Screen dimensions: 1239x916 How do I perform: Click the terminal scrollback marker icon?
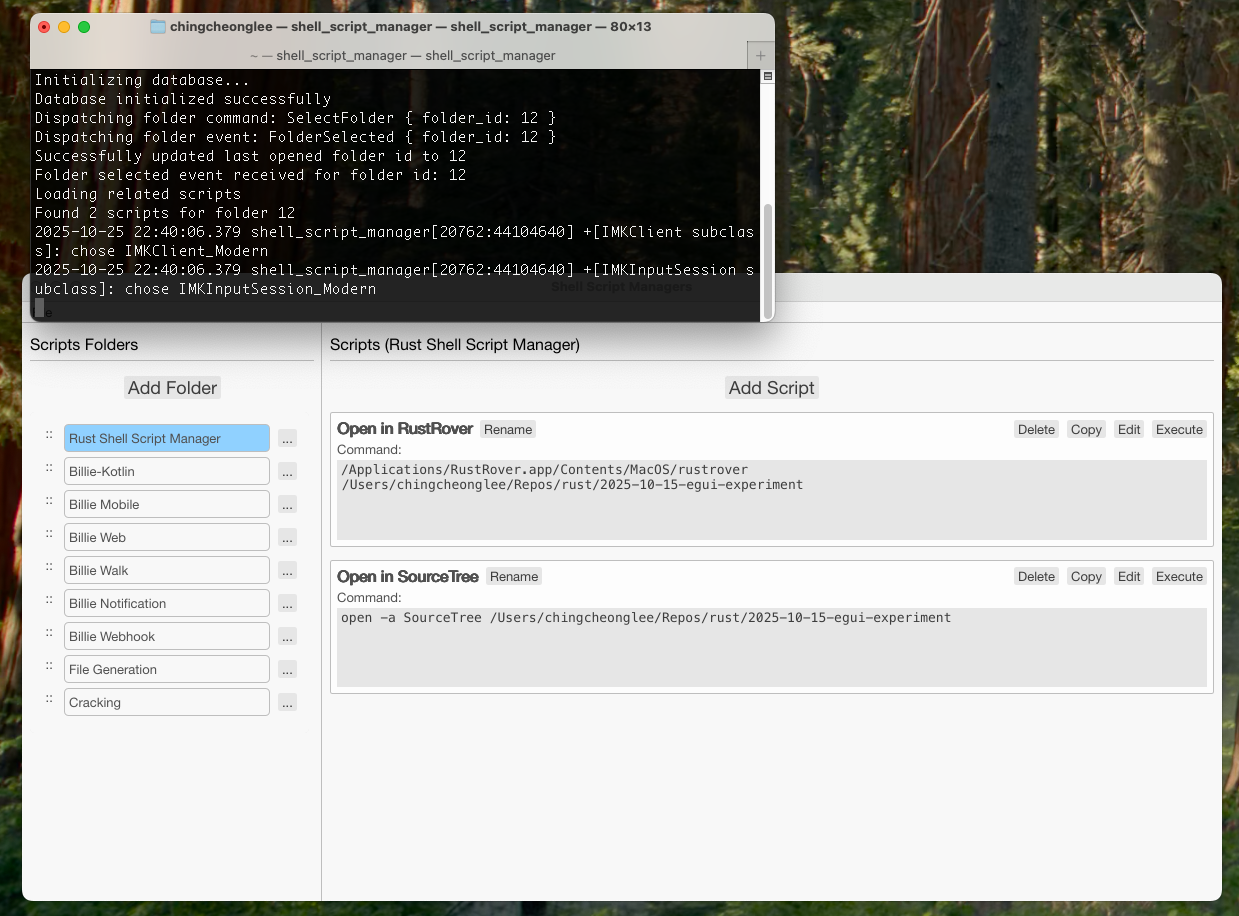(767, 76)
